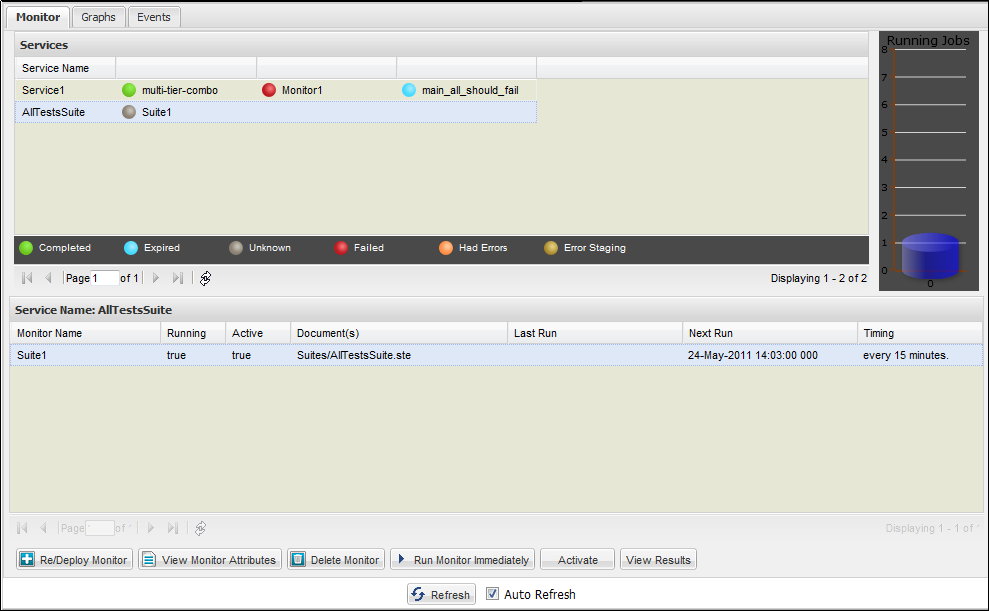Switch to the Graphs tab
Image resolution: width=989 pixels, height=611 pixels.
(x=98, y=16)
